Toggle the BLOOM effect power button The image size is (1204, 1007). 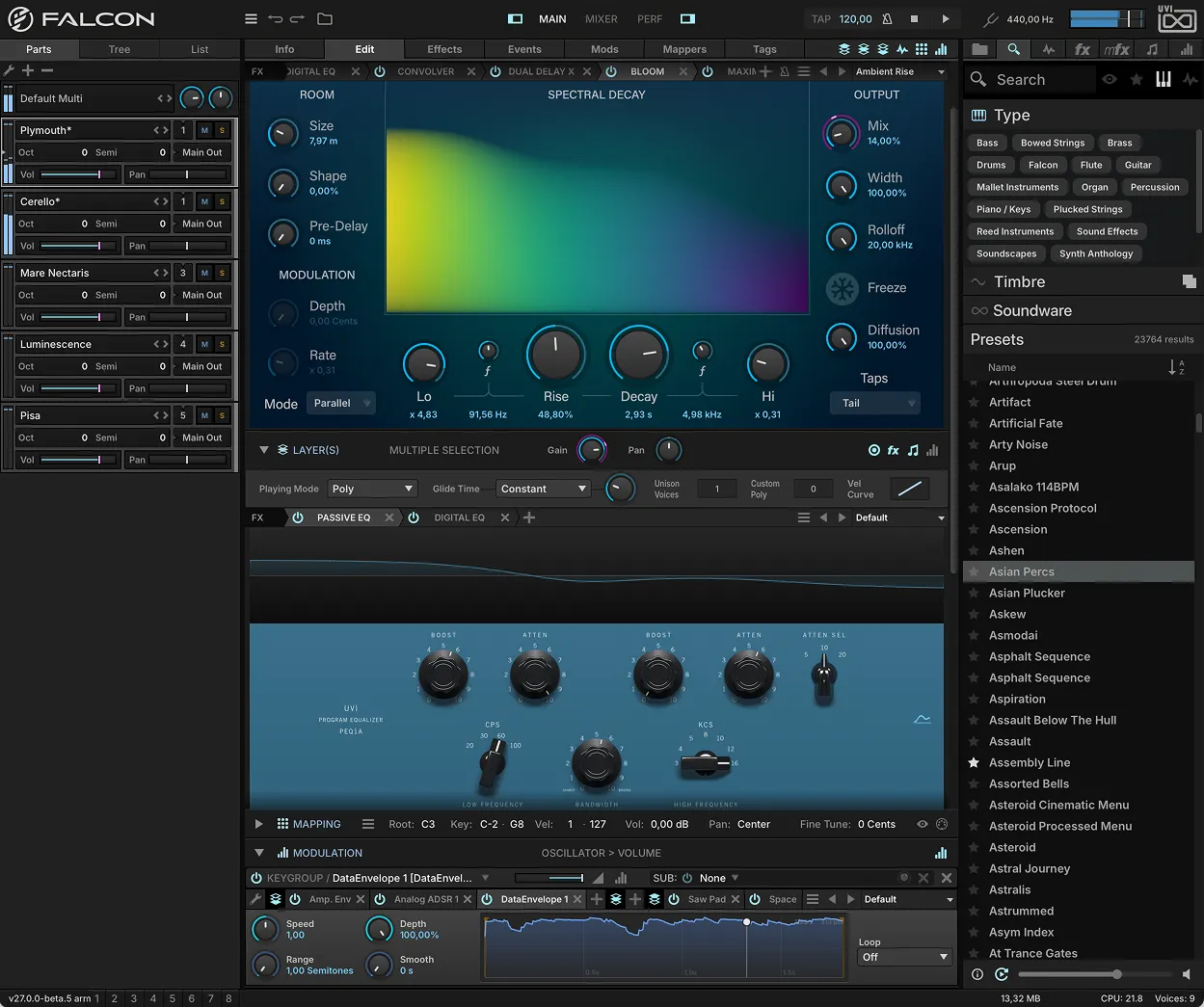click(610, 71)
